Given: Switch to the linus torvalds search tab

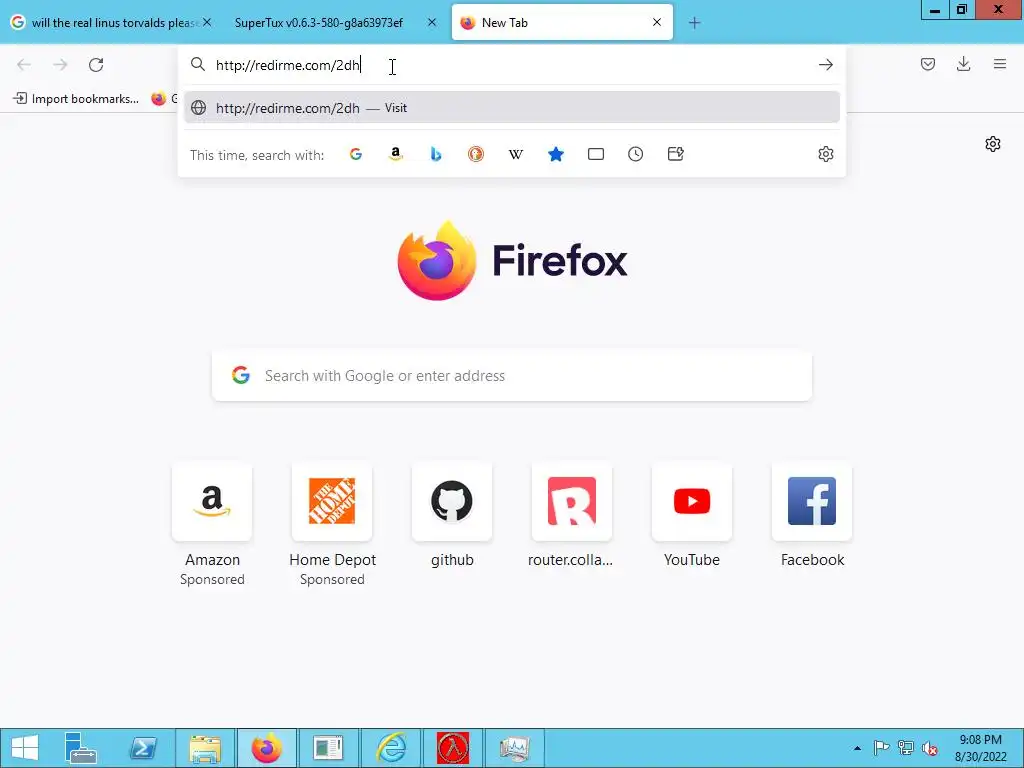Looking at the screenshot, I should [x=112, y=22].
